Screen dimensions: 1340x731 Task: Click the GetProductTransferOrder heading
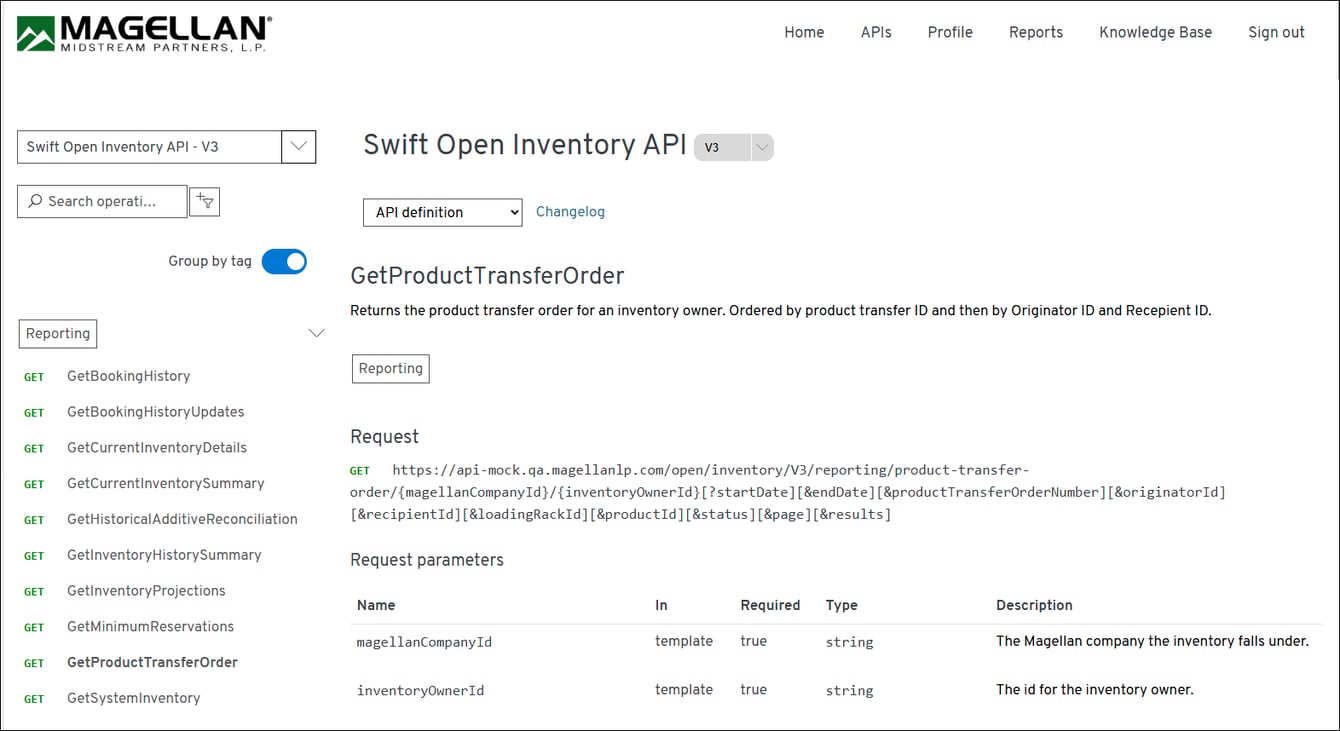(487, 276)
